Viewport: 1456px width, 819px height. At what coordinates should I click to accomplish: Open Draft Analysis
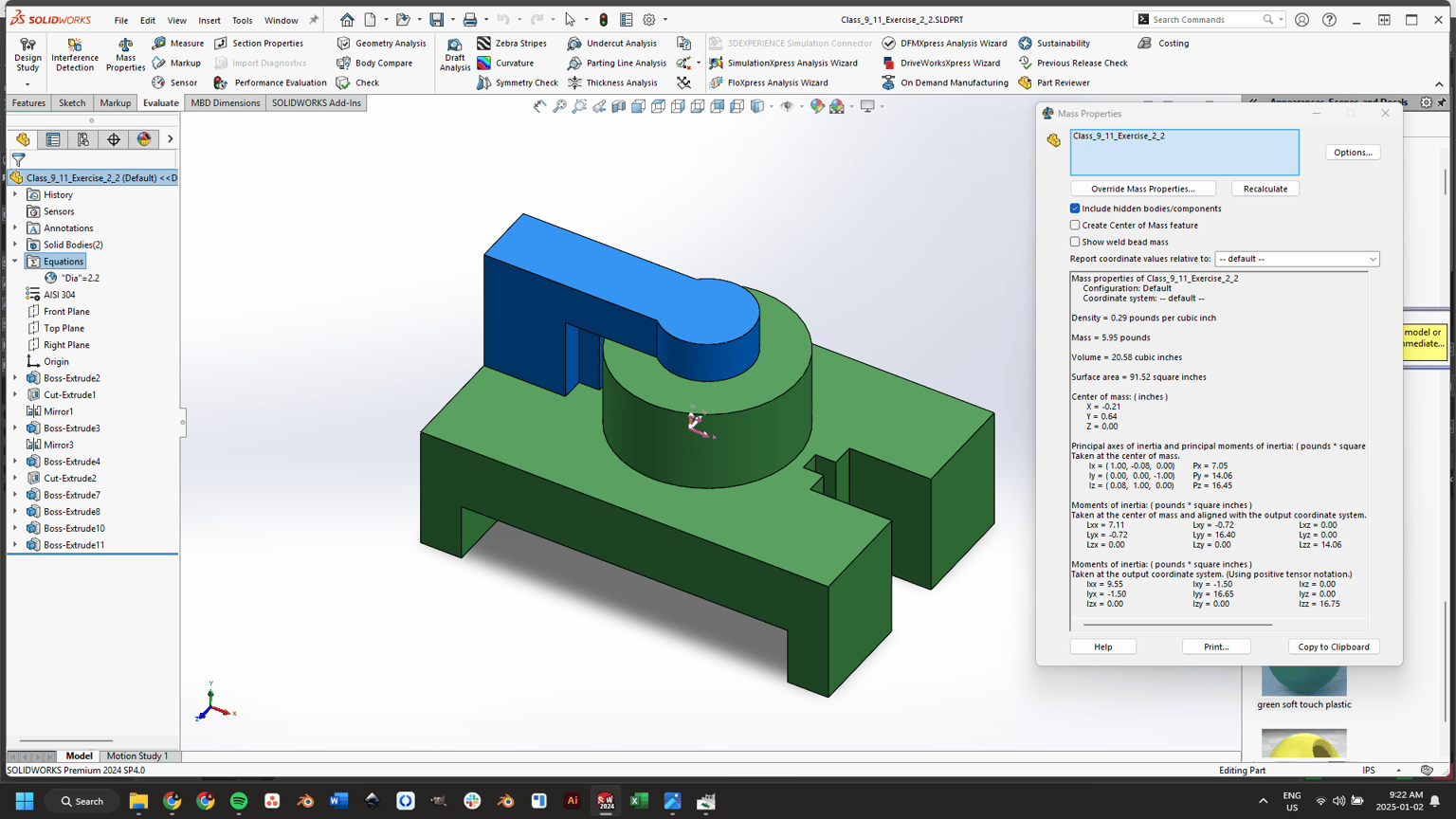[455, 55]
